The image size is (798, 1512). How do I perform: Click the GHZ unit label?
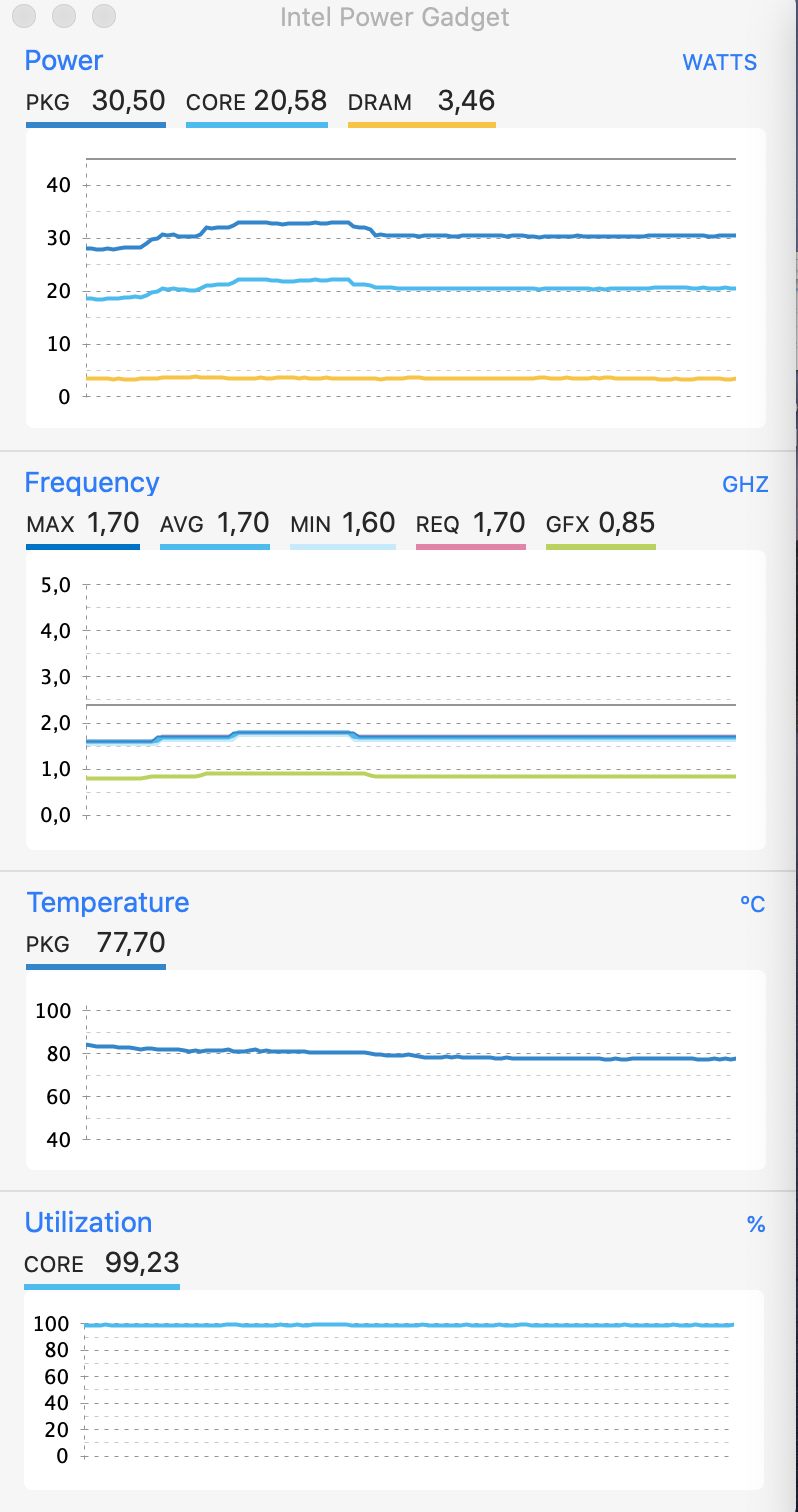tap(745, 485)
